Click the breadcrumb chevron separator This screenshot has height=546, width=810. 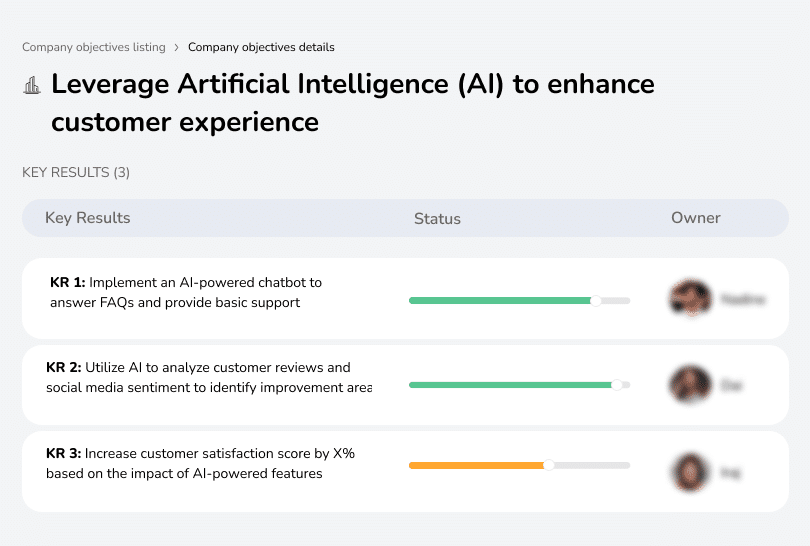coord(177,47)
